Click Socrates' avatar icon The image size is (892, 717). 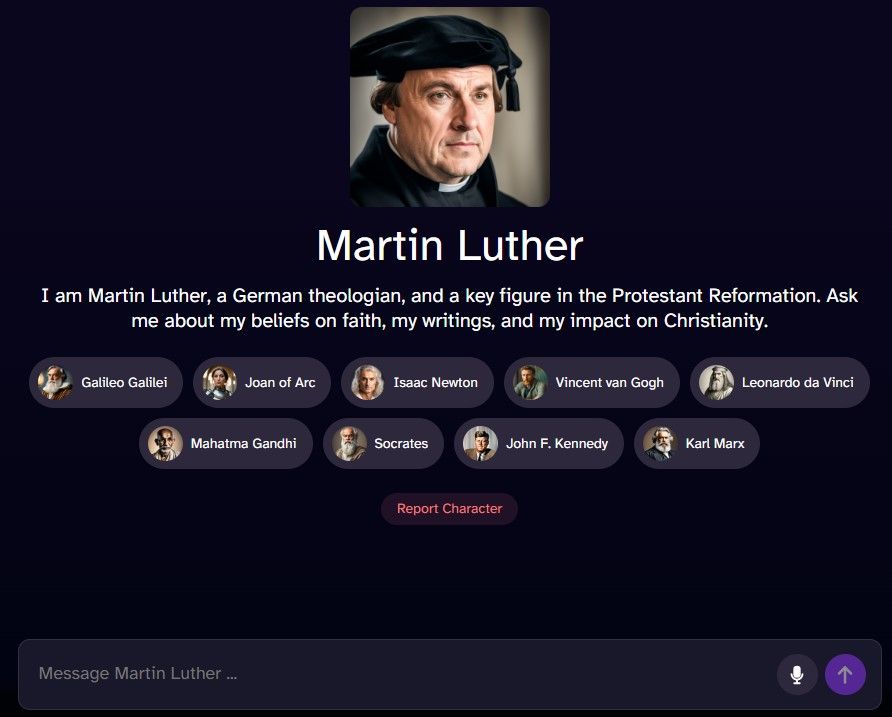(349, 443)
